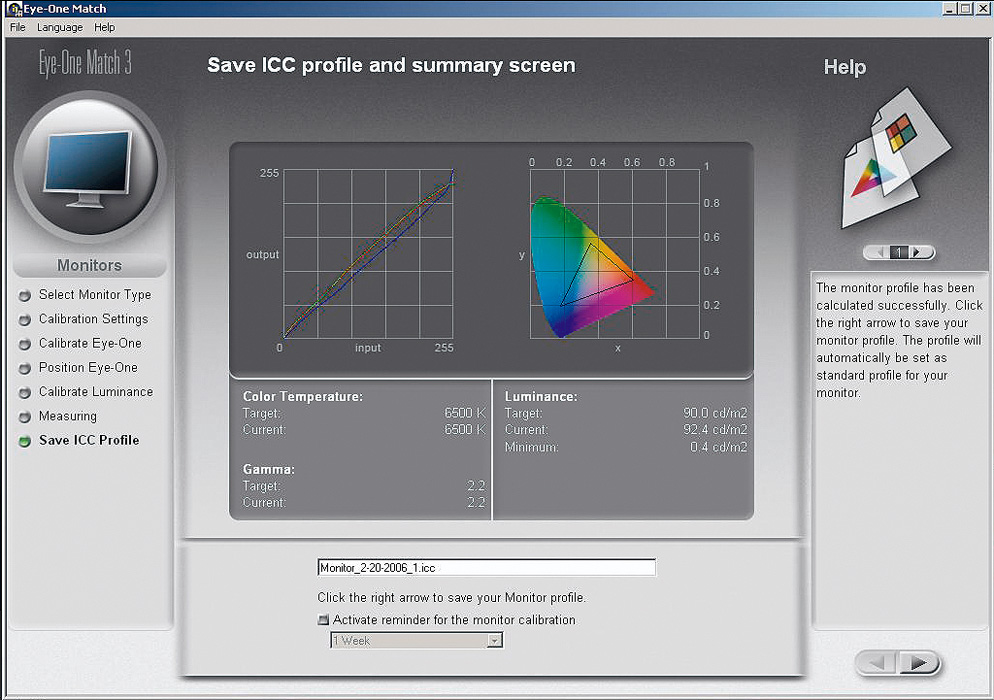Go to the Calibrate Luminance step
This screenshot has height=700, width=994.
click(x=96, y=392)
